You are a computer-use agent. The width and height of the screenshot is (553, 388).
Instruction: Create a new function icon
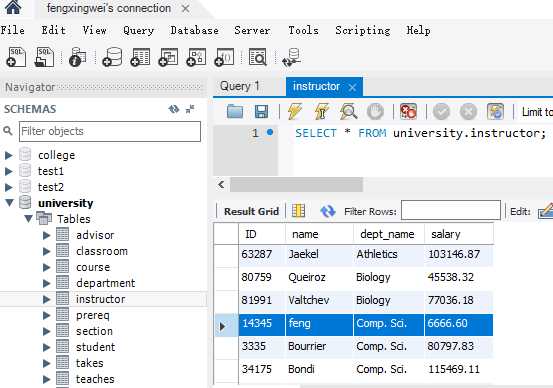(x=224, y=57)
